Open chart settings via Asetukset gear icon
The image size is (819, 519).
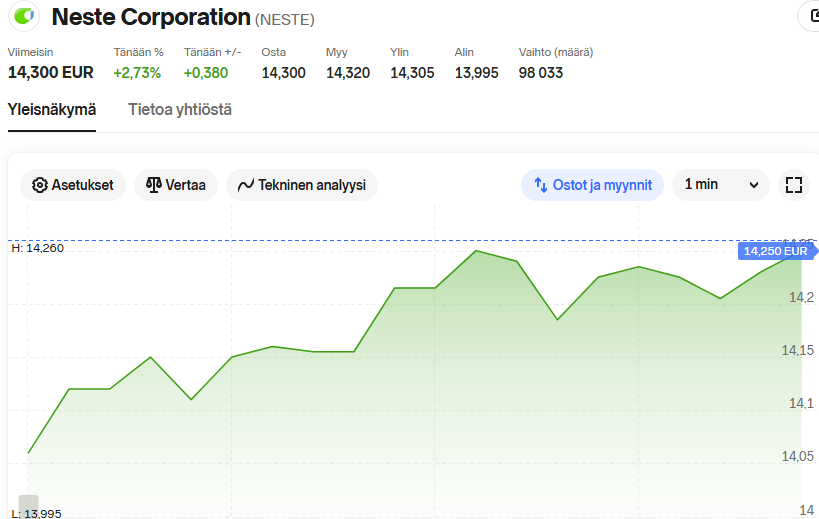[x=40, y=185]
